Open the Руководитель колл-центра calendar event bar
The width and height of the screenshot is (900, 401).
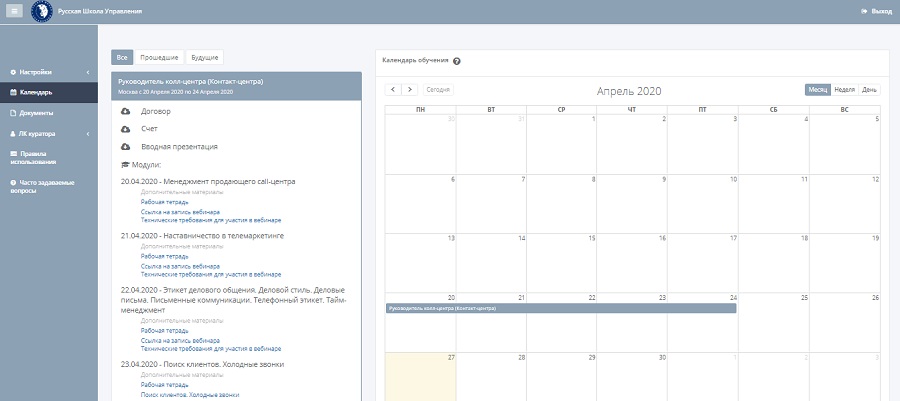click(560, 308)
